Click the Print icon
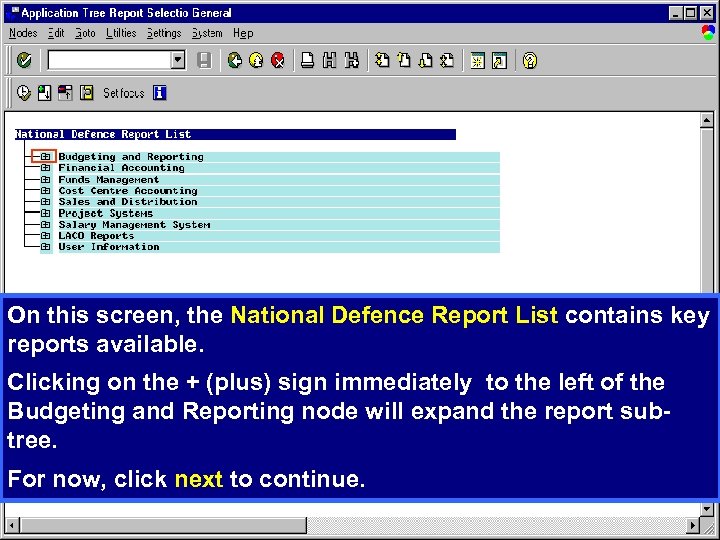 tap(307, 60)
